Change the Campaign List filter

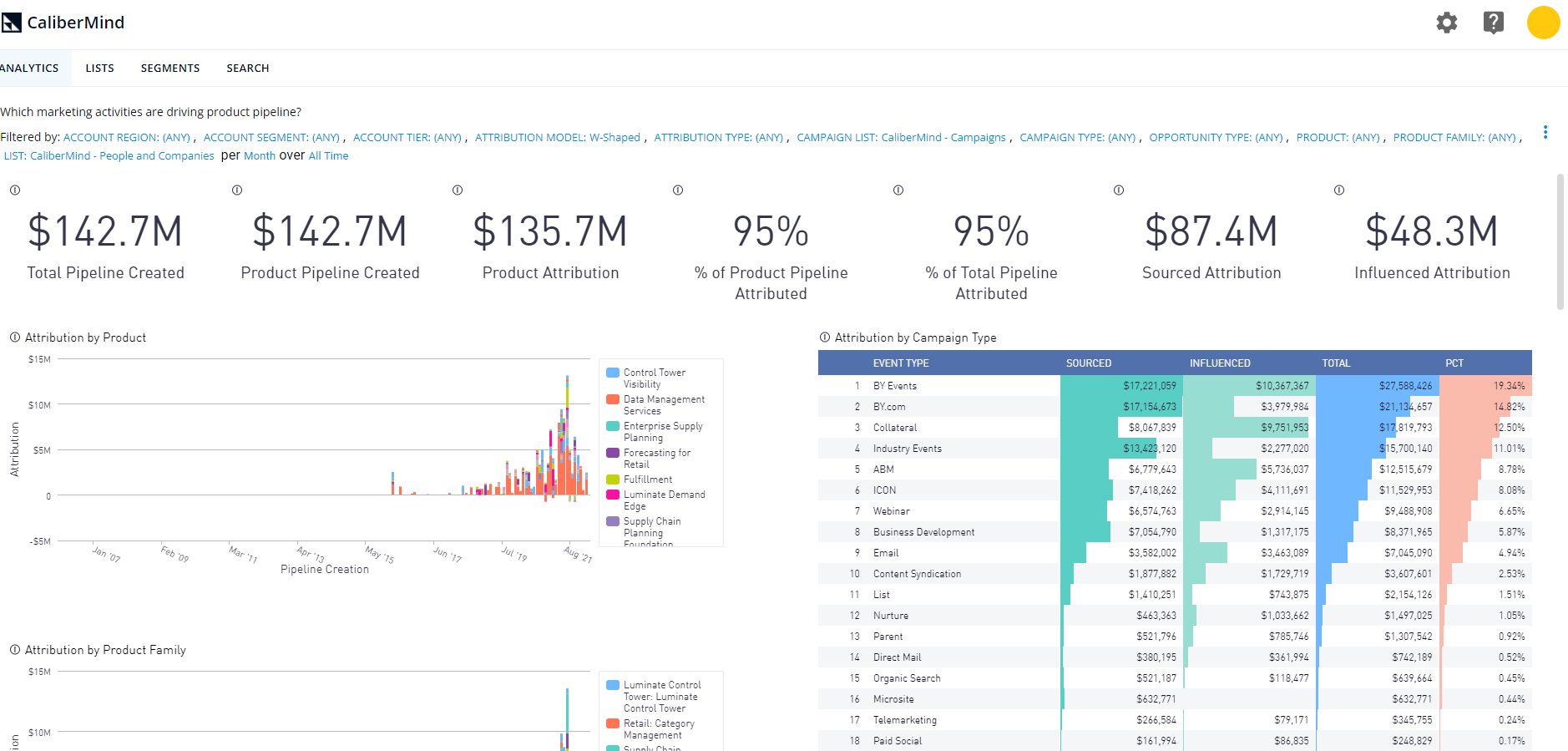tap(902, 138)
